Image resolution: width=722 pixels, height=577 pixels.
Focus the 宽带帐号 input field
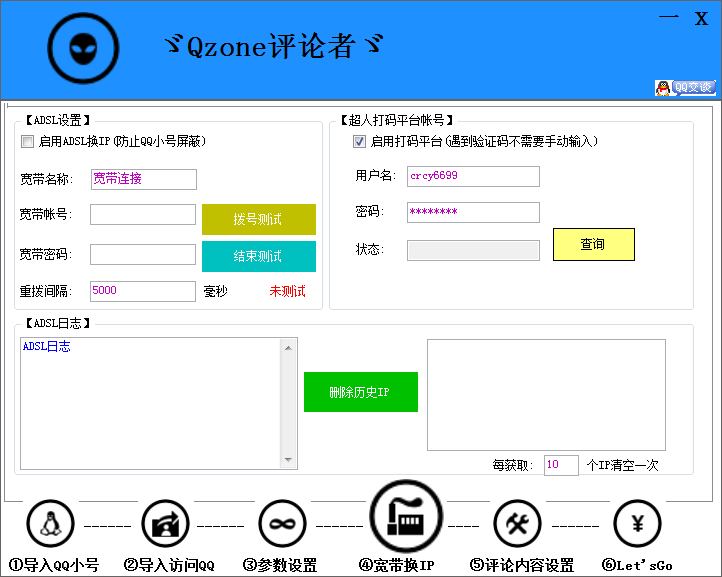(143, 215)
